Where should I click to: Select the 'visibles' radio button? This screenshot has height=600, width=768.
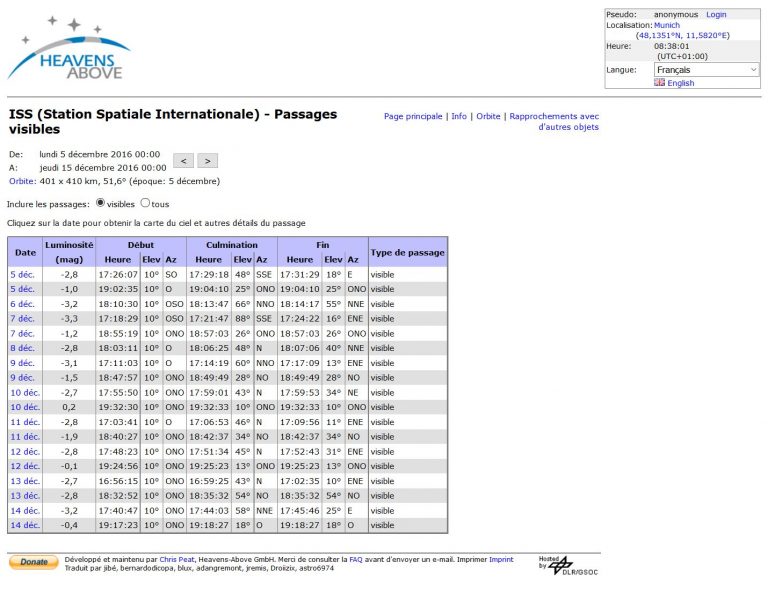click(x=100, y=202)
